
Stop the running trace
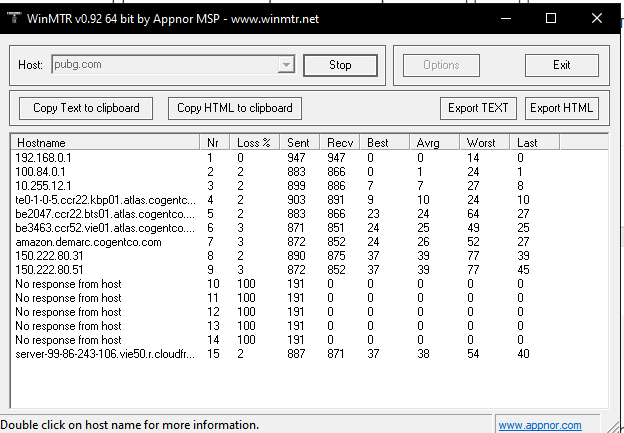pyautogui.click(x=340, y=65)
